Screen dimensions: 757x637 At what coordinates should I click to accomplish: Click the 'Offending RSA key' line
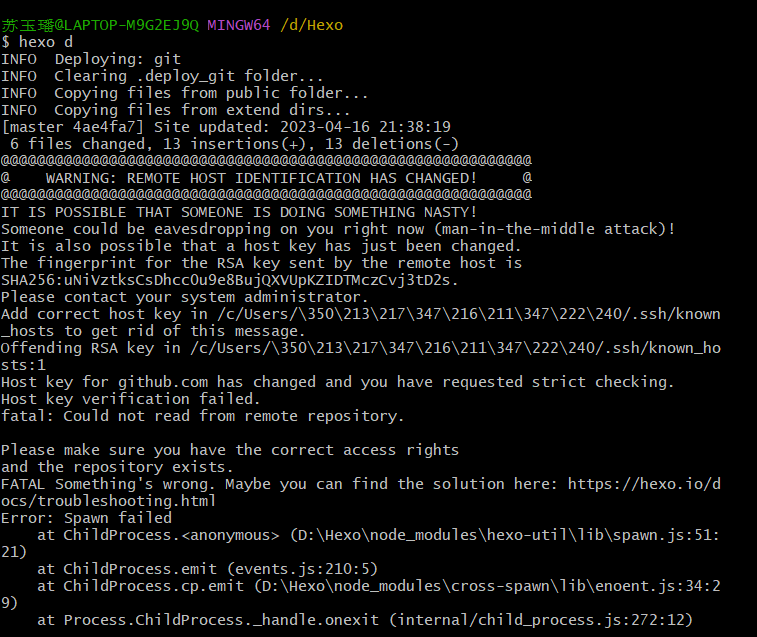pos(361,348)
